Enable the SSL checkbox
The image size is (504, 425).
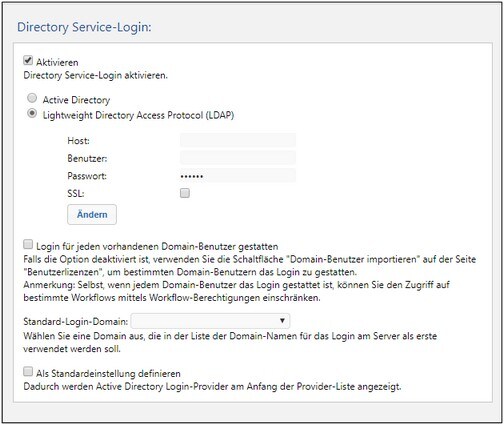(x=185, y=193)
